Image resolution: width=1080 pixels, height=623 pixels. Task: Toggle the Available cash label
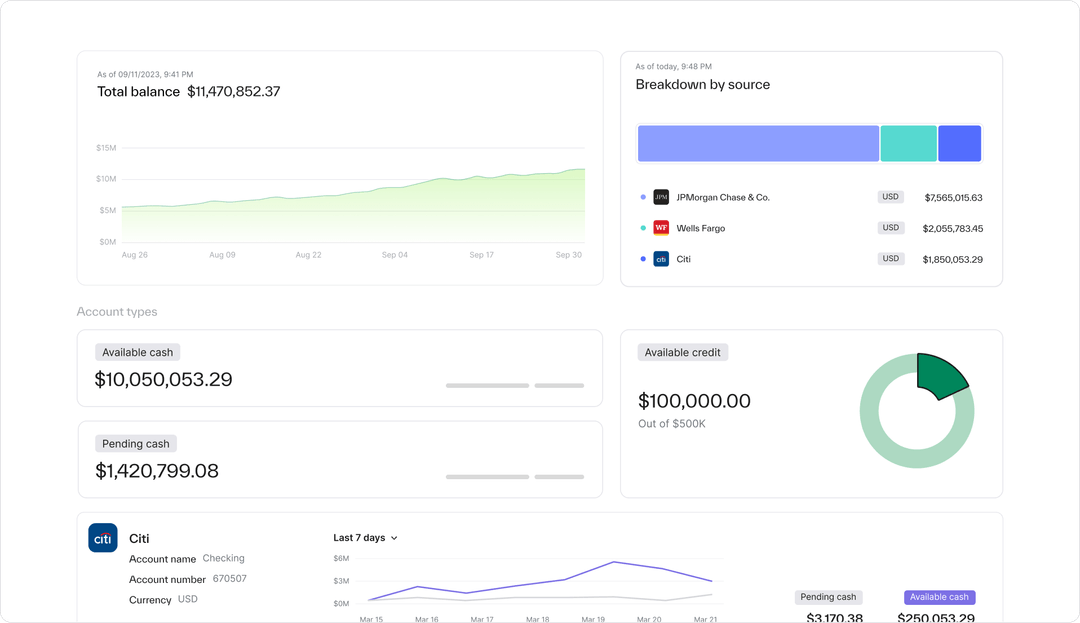(137, 352)
